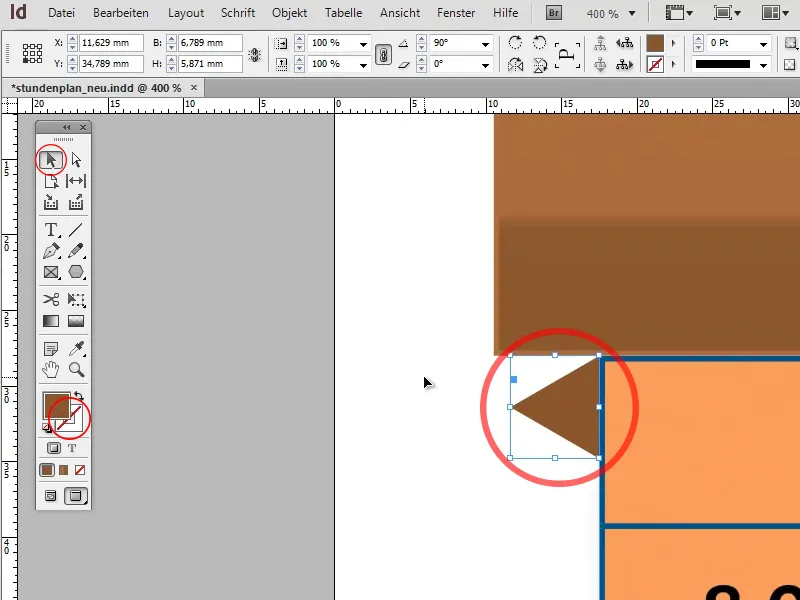Select the Type tool
This screenshot has width=800, height=600.
tap(51, 230)
